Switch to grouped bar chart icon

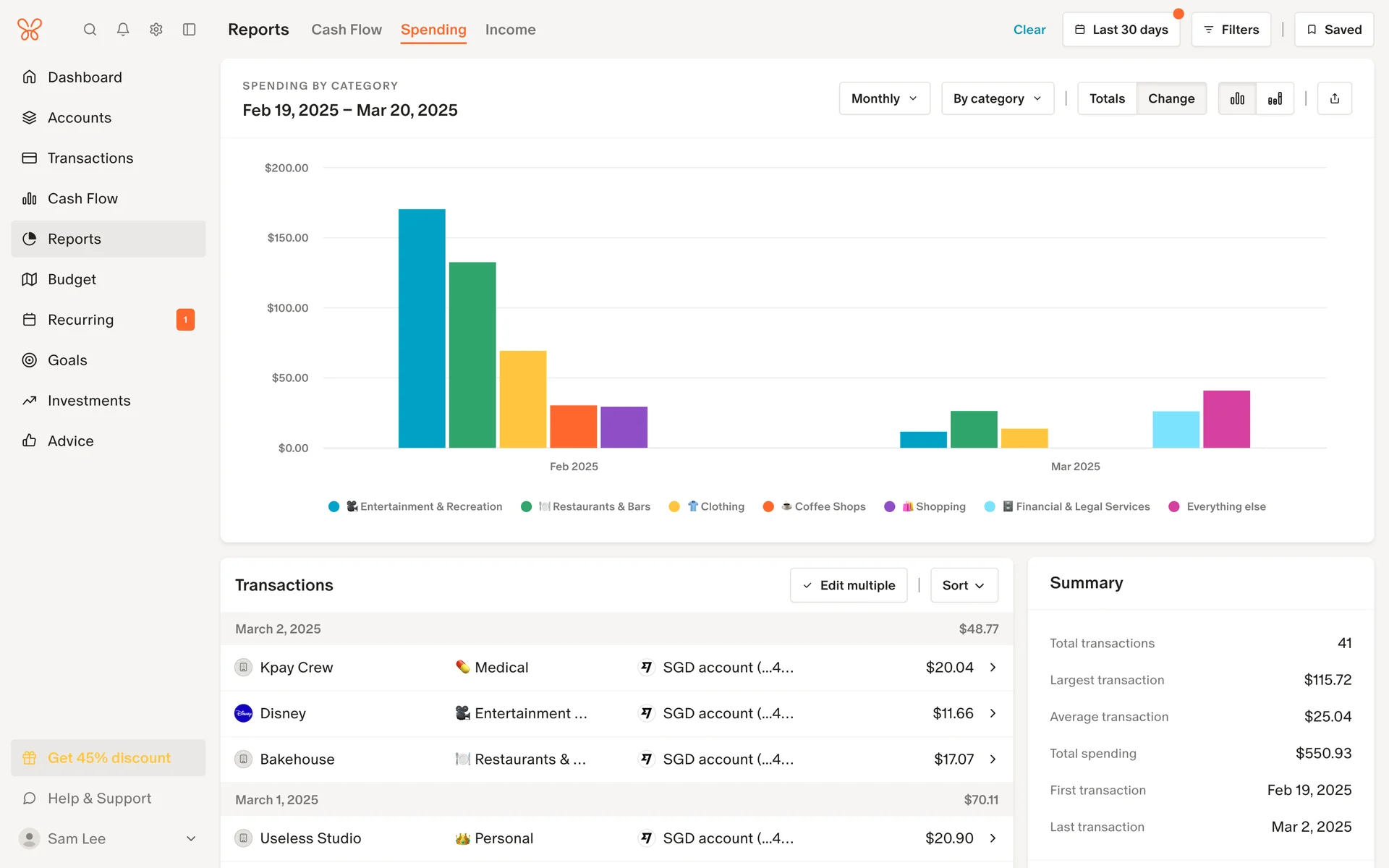point(1237,98)
